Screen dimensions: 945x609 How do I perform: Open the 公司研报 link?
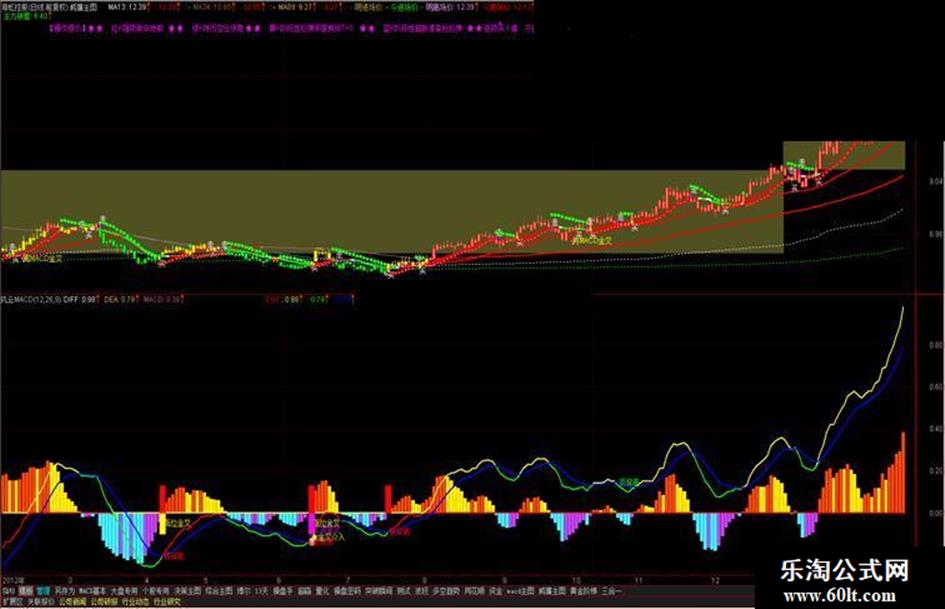(x=104, y=602)
